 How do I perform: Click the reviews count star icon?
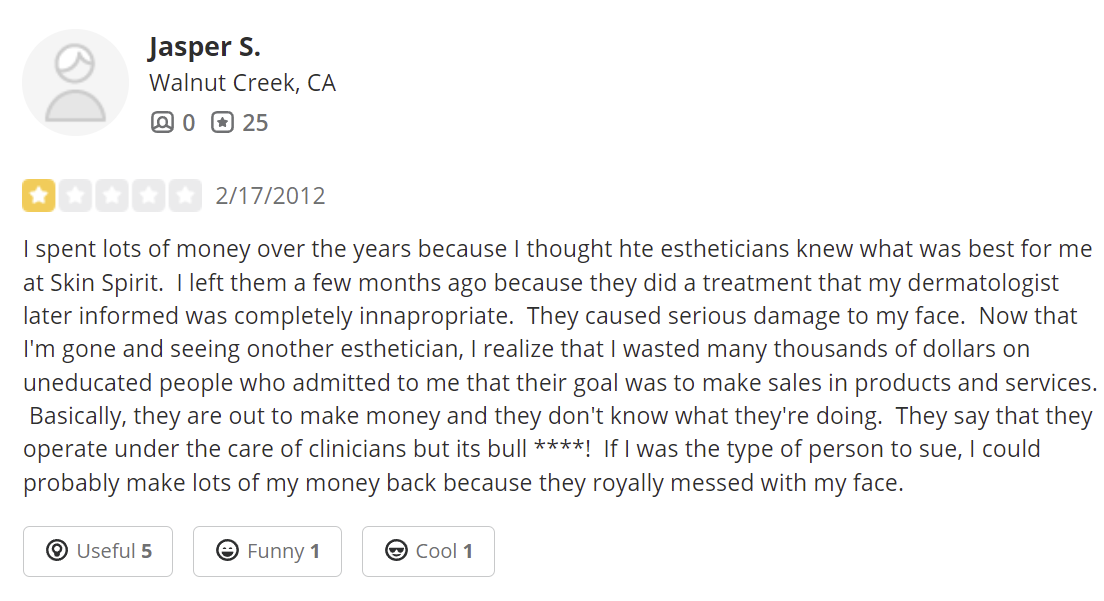point(222,122)
